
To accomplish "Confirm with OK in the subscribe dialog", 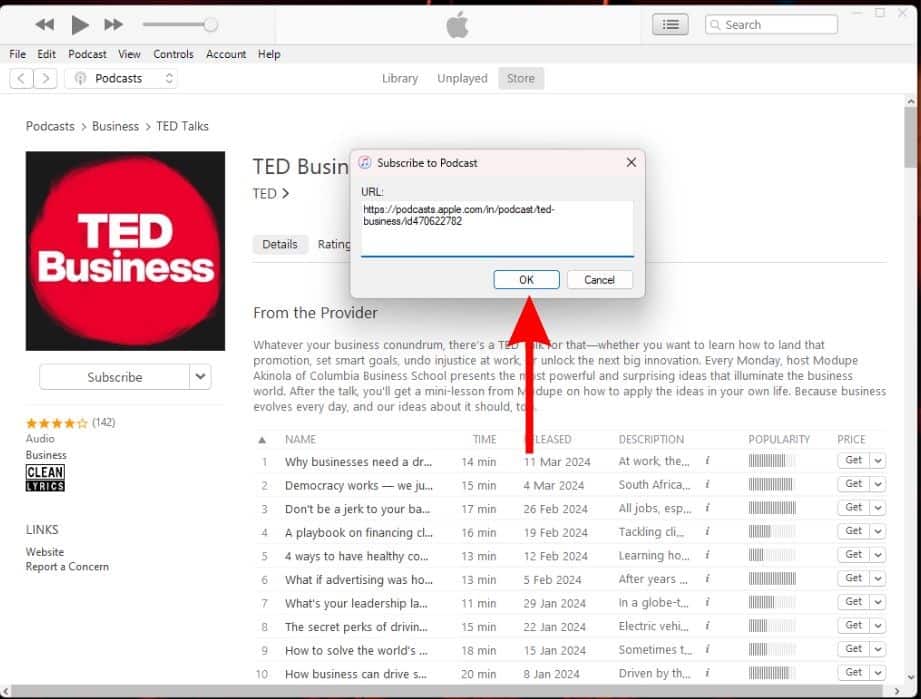I will click(526, 280).
